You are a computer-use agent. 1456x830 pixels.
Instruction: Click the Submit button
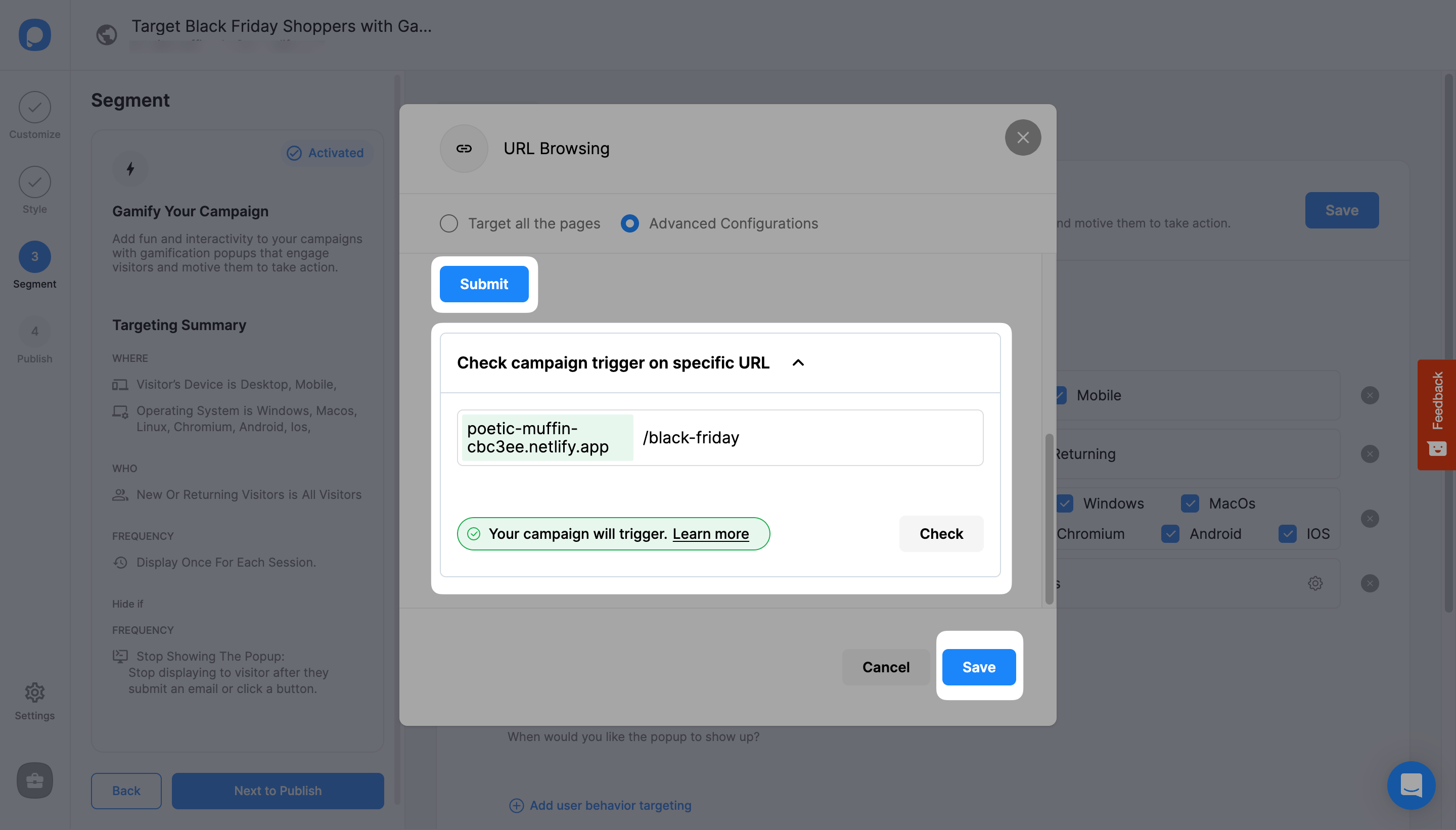(485, 283)
